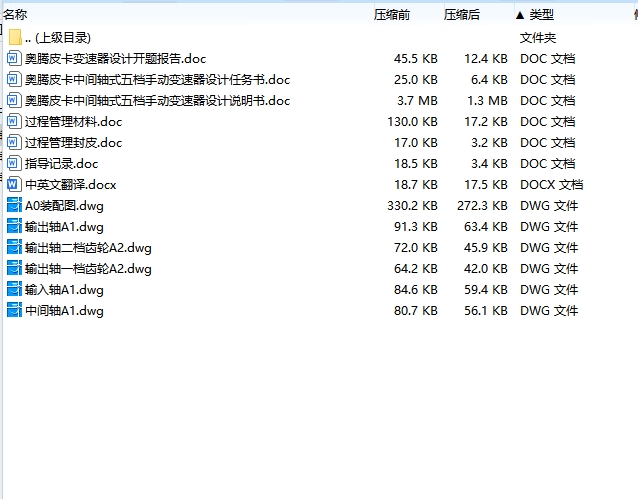Click the 6.4 KB compressed size value

coord(489,79)
